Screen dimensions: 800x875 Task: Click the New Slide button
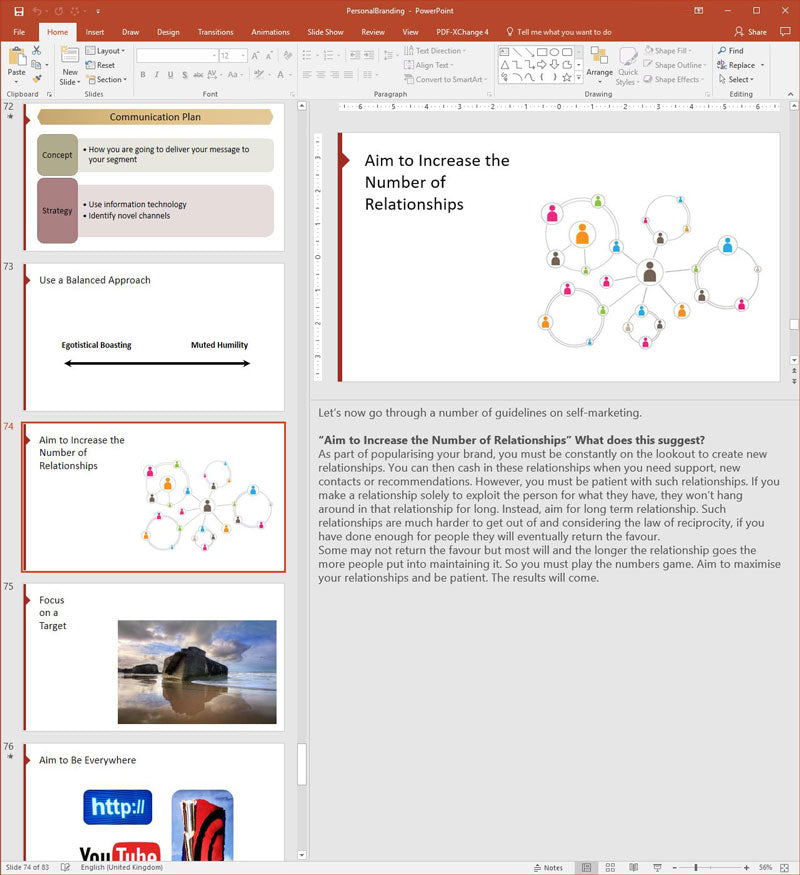[70, 66]
